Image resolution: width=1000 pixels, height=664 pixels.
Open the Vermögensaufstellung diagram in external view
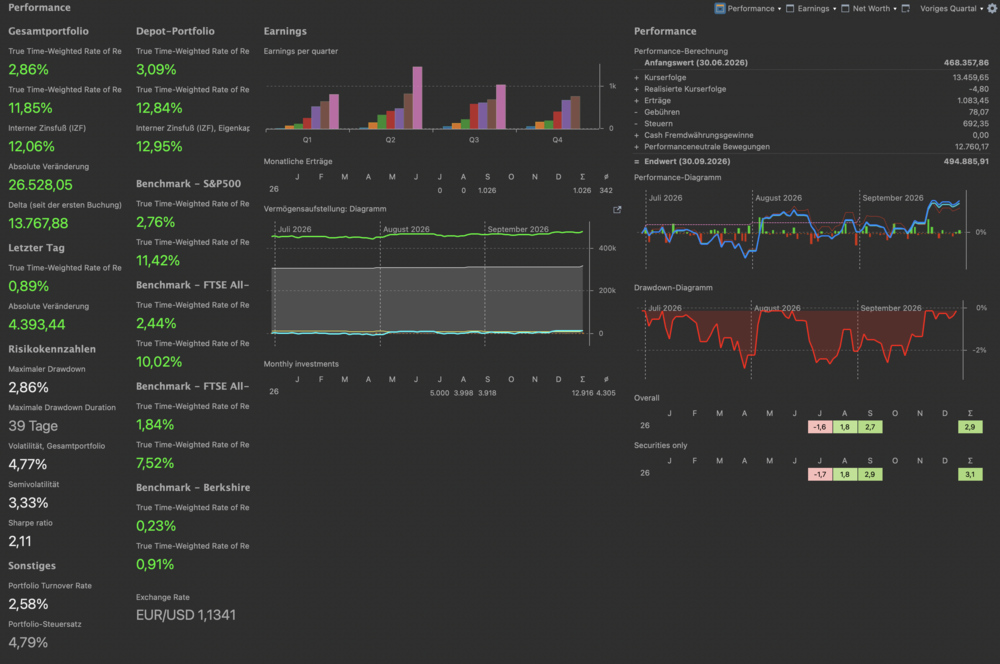pos(617,209)
